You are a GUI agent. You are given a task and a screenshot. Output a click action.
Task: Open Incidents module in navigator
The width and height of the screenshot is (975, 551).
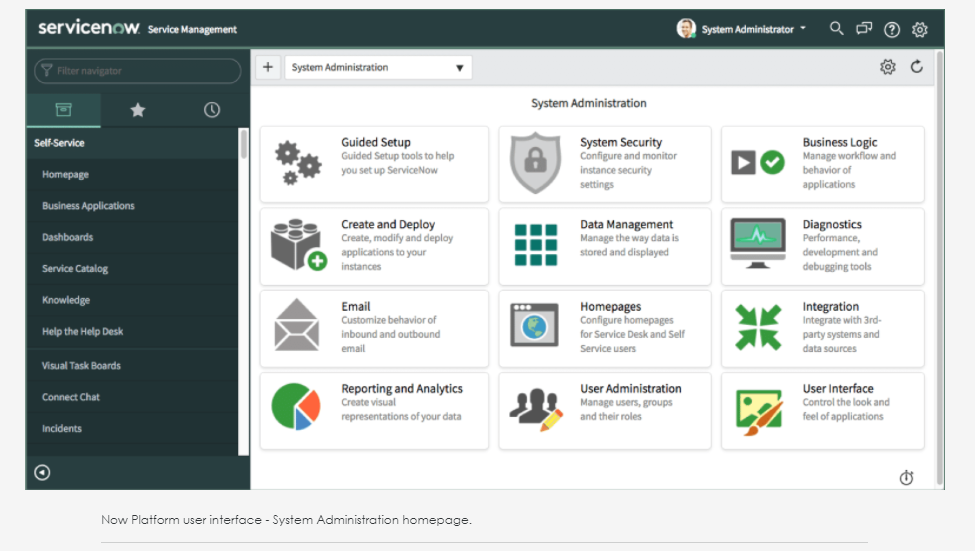pos(62,428)
